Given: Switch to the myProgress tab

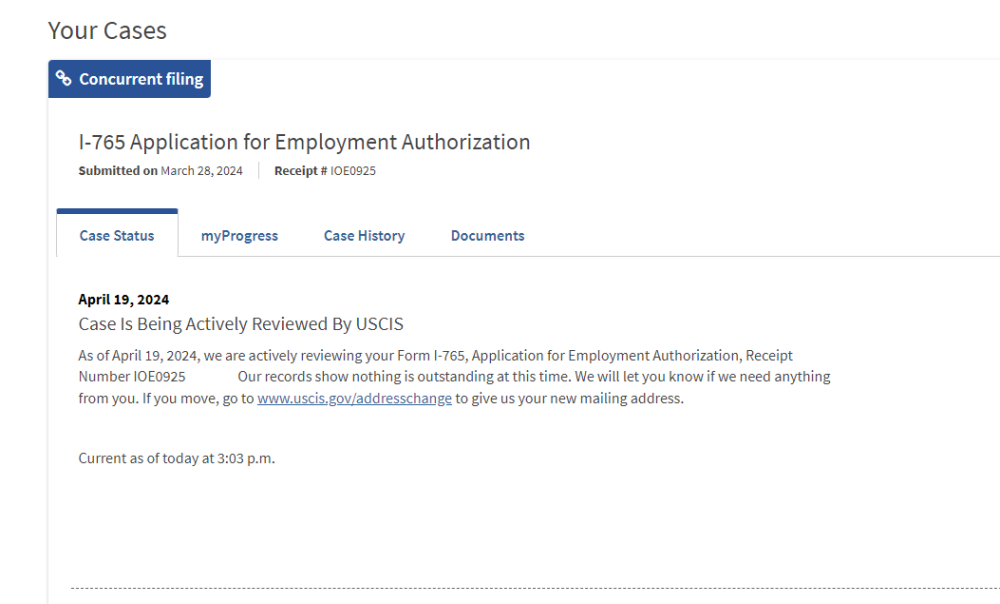Looking at the screenshot, I should (239, 235).
